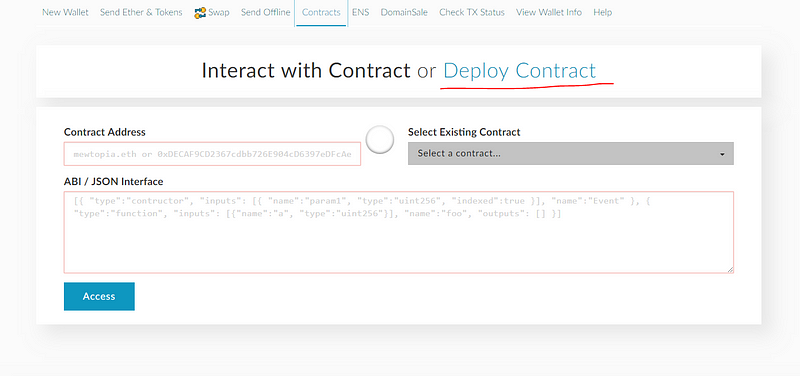This screenshot has width=800, height=376.
Task: Switch to the Send Offline tab
Action: point(265,12)
